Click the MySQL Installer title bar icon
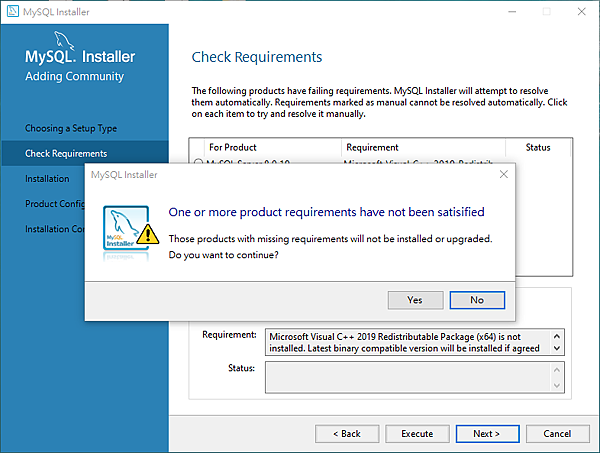 click(13, 11)
